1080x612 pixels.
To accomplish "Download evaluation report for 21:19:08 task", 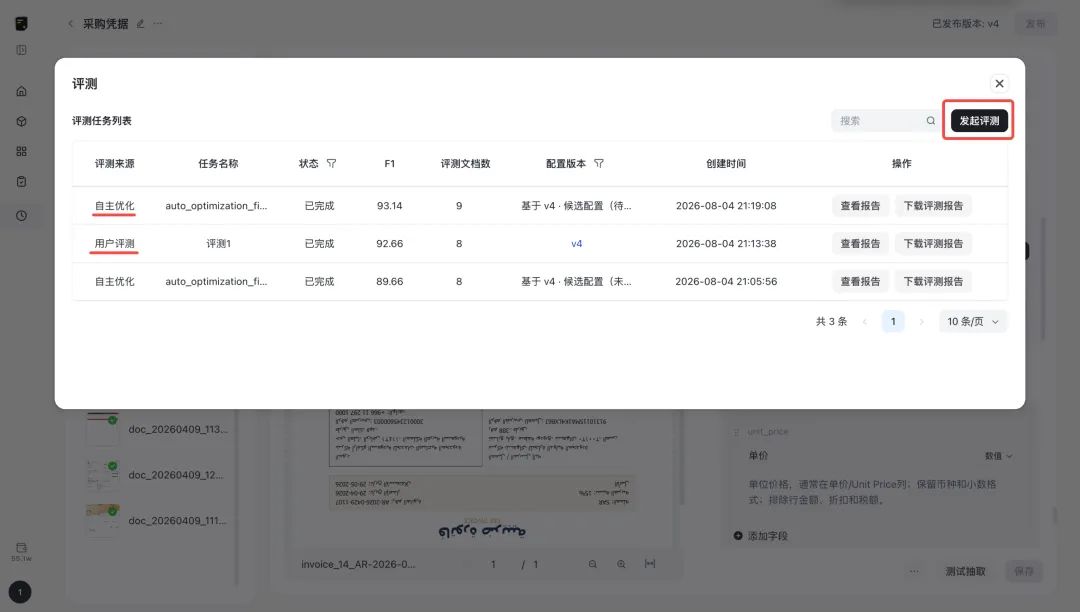I will click(x=933, y=206).
